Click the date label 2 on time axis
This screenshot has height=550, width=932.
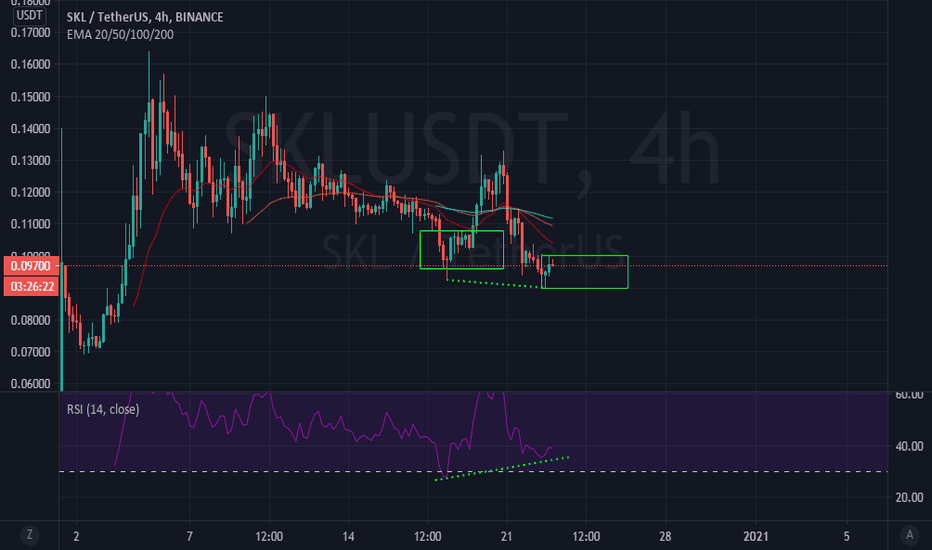point(76,536)
